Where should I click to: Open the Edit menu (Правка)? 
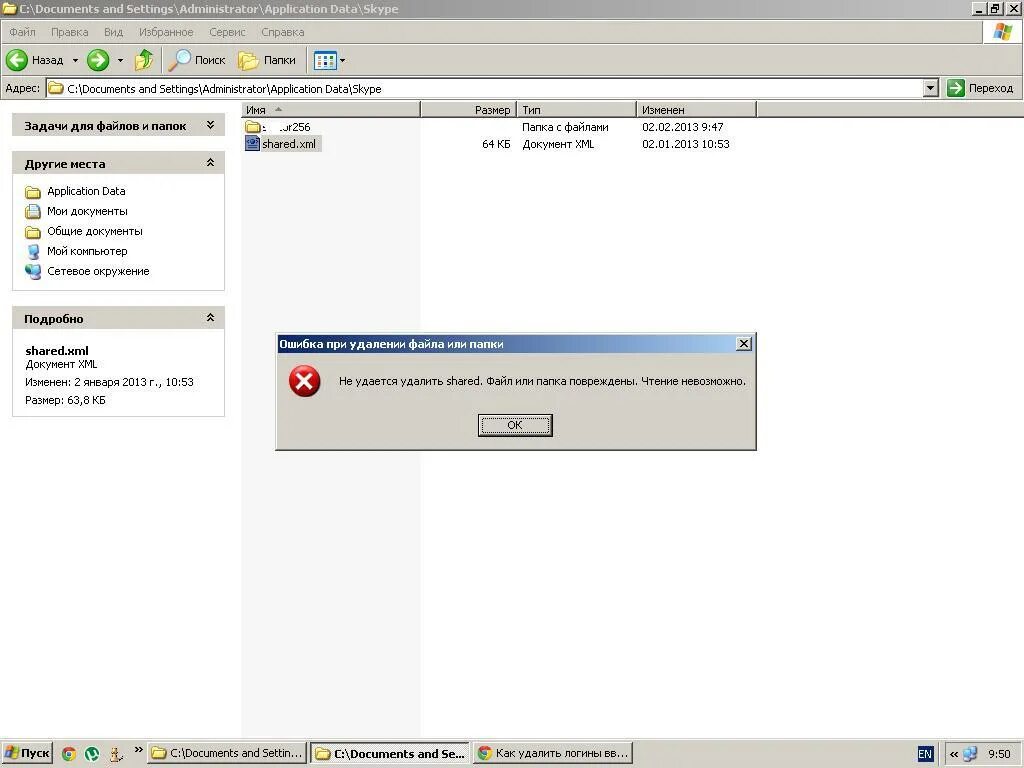pos(69,32)
